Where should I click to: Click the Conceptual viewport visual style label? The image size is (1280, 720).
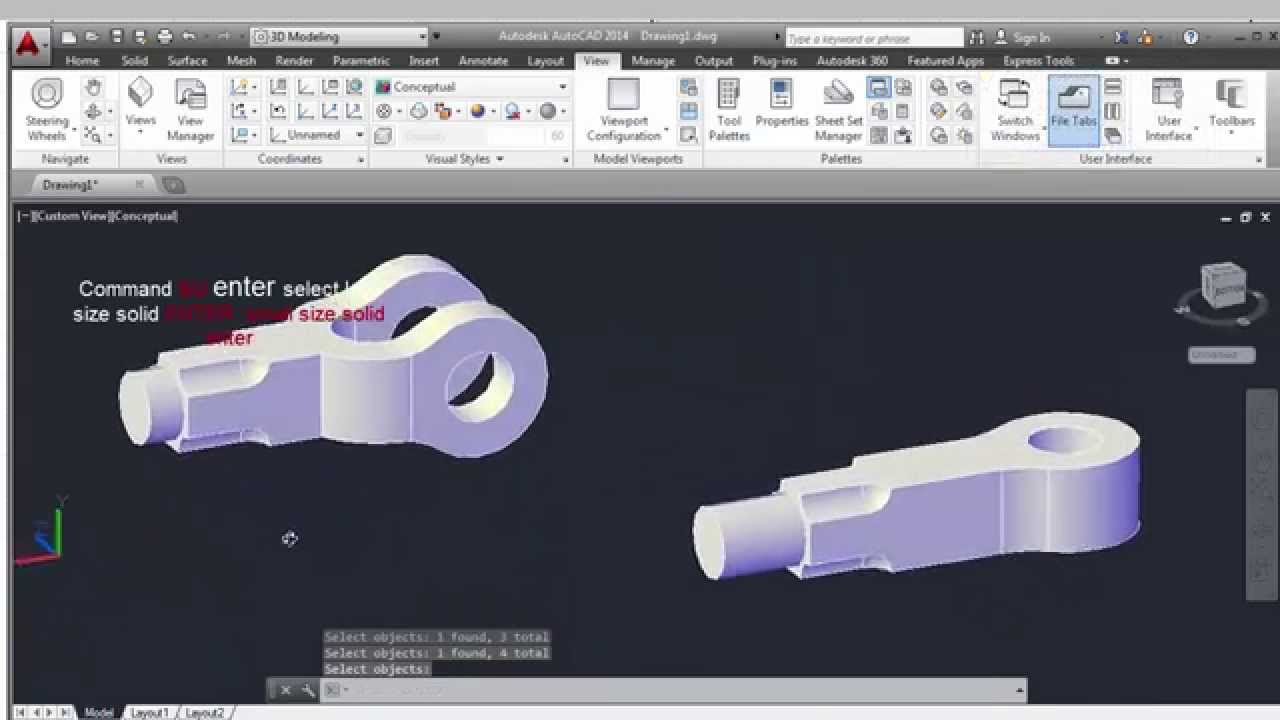pos(145,216)
